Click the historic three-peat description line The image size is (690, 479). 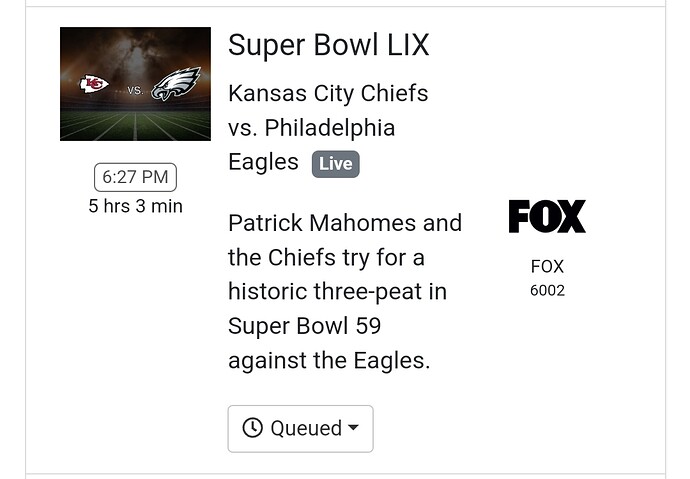coord(337,292)
